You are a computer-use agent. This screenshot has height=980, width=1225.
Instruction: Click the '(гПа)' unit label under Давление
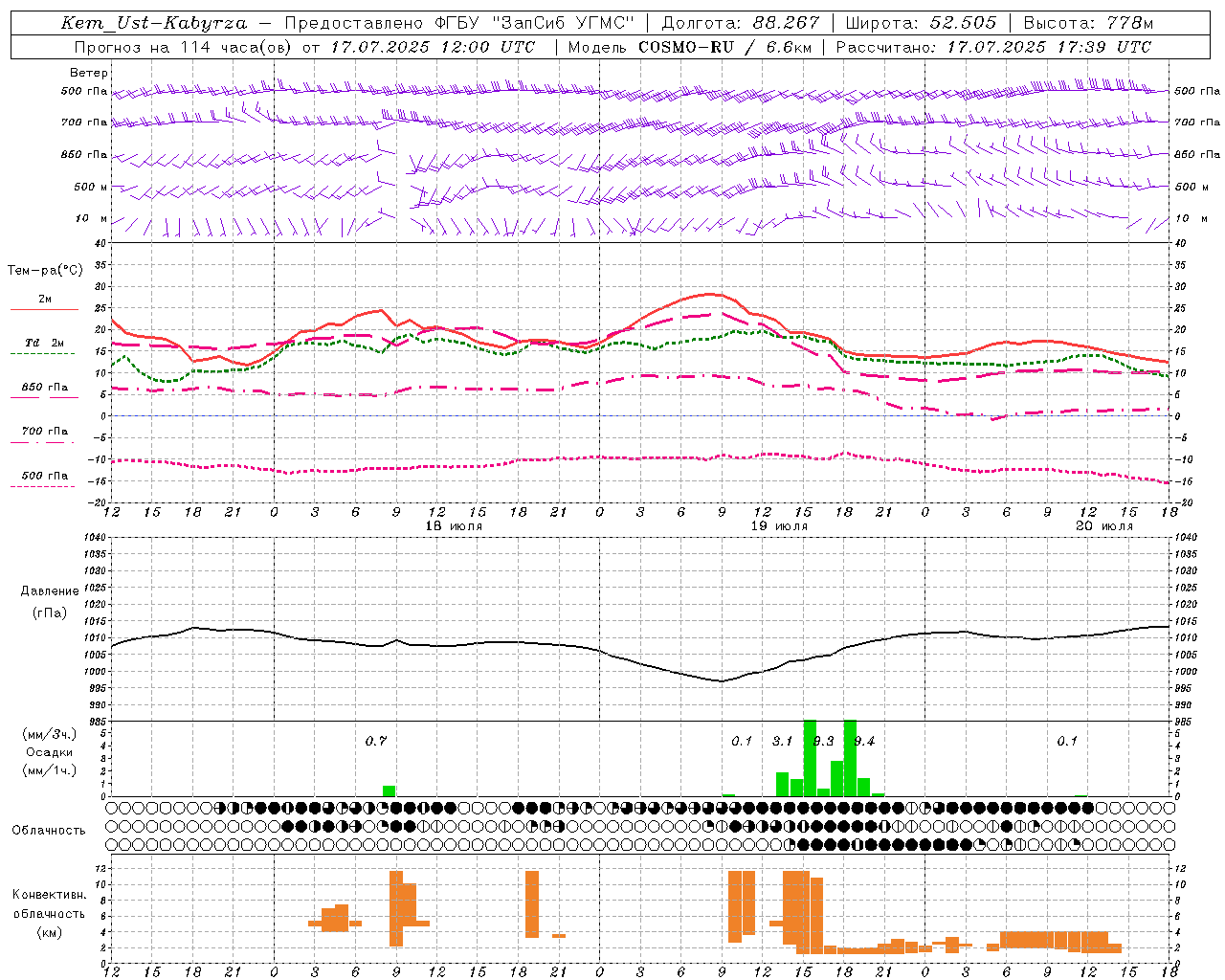[x=50, y=613]
